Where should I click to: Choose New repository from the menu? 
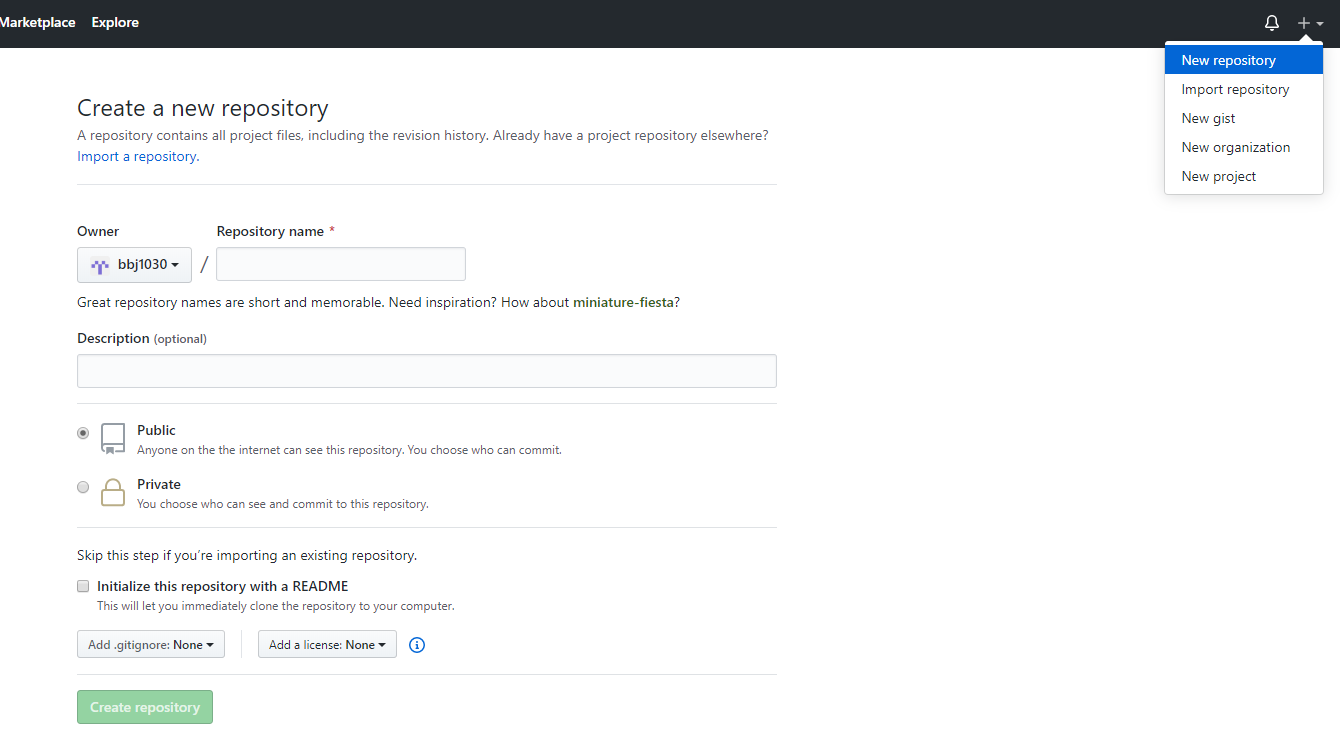coord(1228,60)
